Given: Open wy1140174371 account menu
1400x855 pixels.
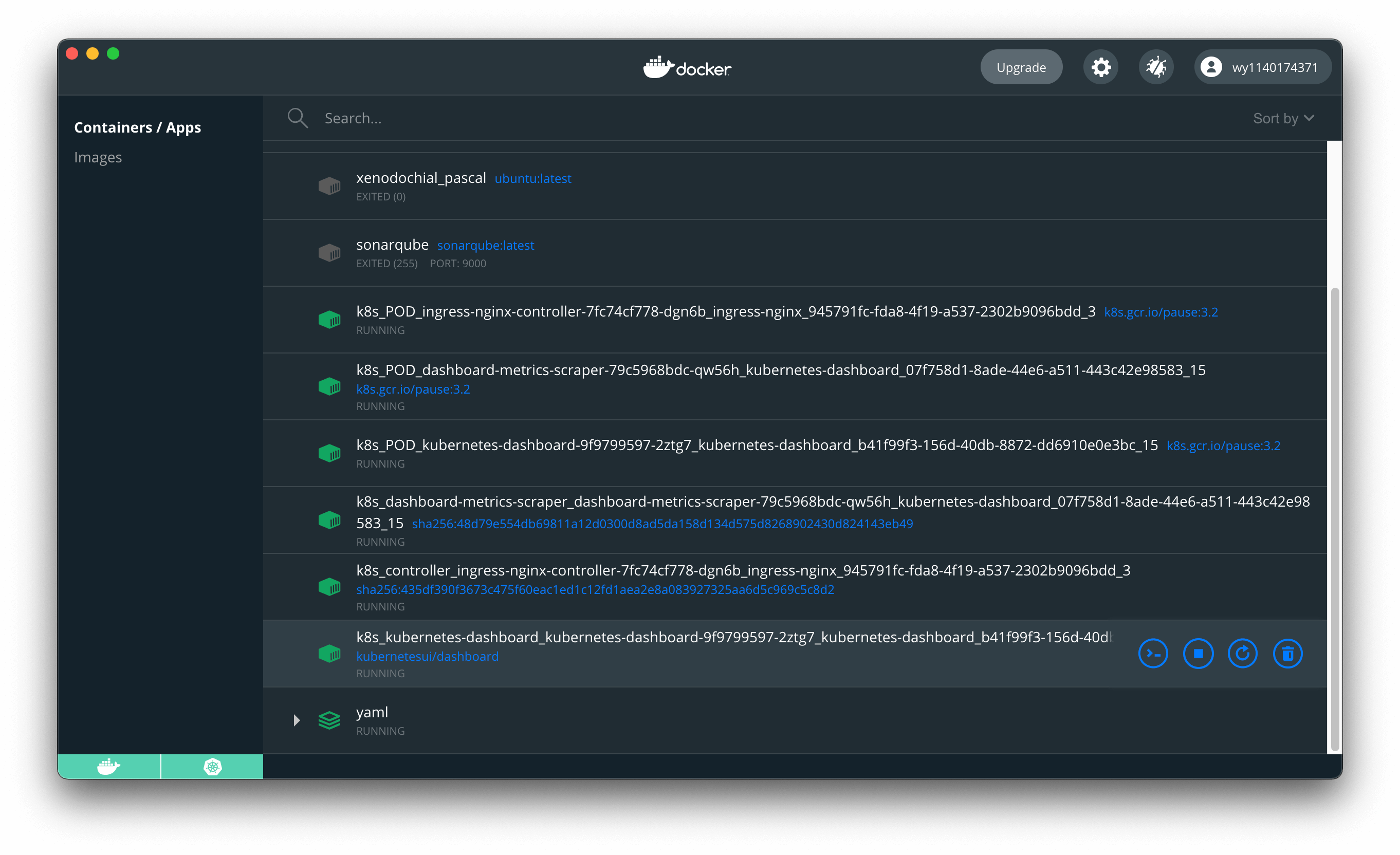Looking at the screenshot, I should (1262, 67).
